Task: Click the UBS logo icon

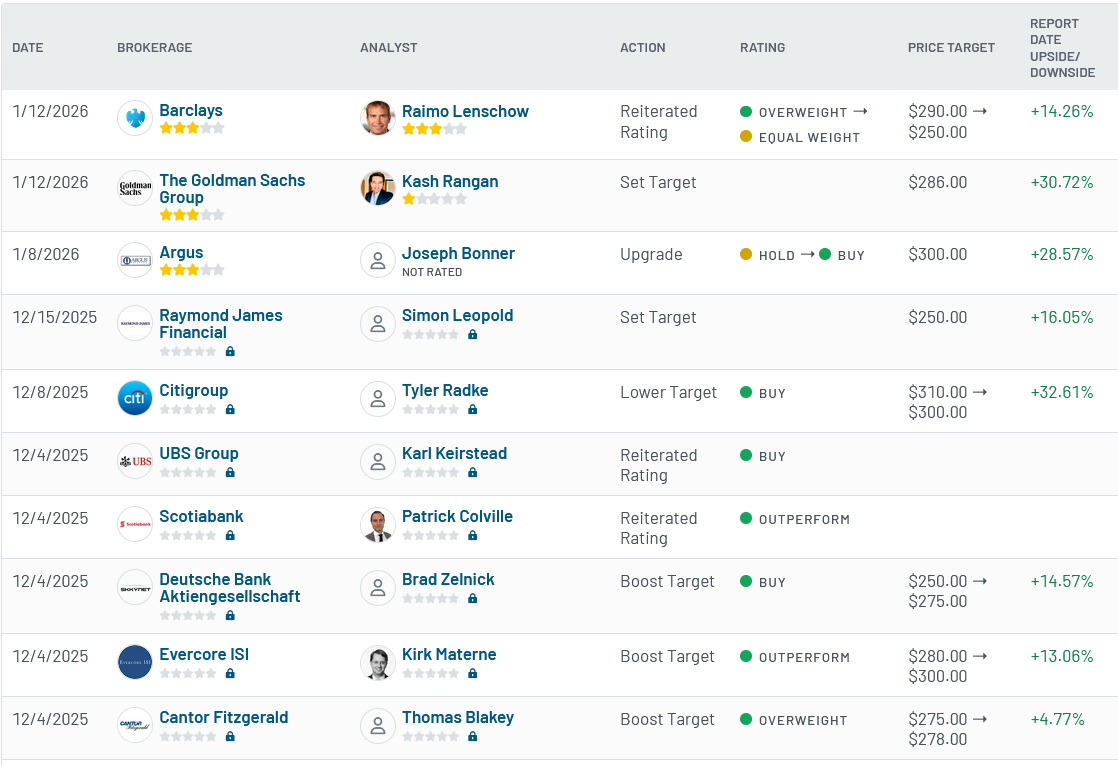Action: click(135, 461)
